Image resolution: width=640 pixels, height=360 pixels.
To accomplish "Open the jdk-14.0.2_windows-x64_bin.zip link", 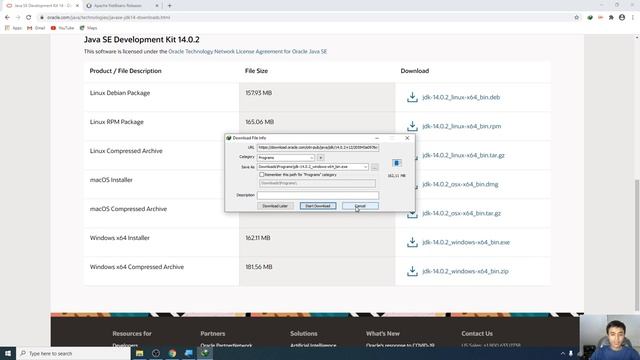I will [x=465, y=271].
